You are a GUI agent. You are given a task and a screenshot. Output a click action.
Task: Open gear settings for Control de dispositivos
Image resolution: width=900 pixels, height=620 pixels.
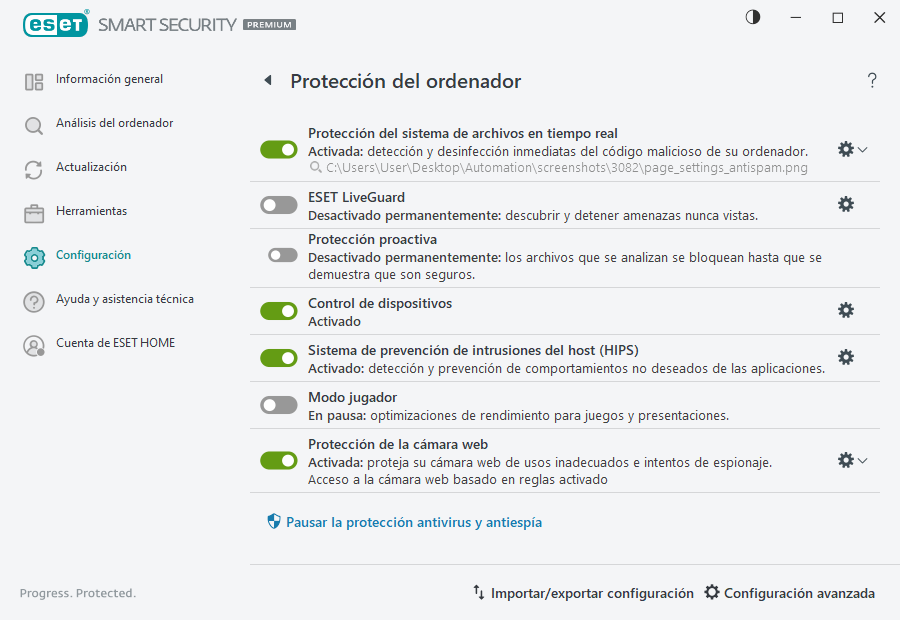[846, 310]
